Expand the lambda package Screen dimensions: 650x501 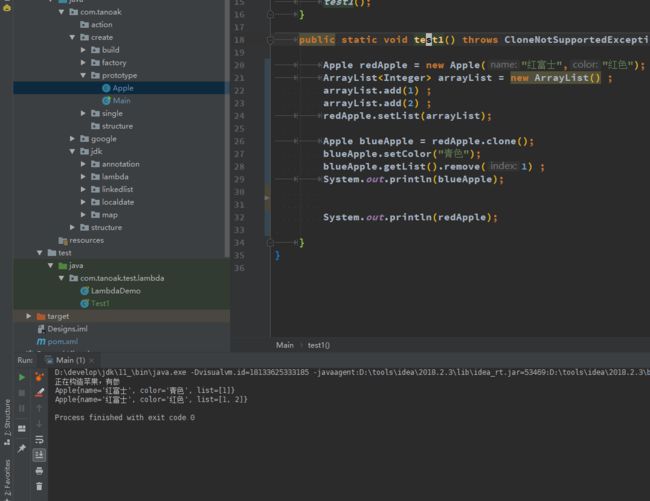click(x=83, y=177)
